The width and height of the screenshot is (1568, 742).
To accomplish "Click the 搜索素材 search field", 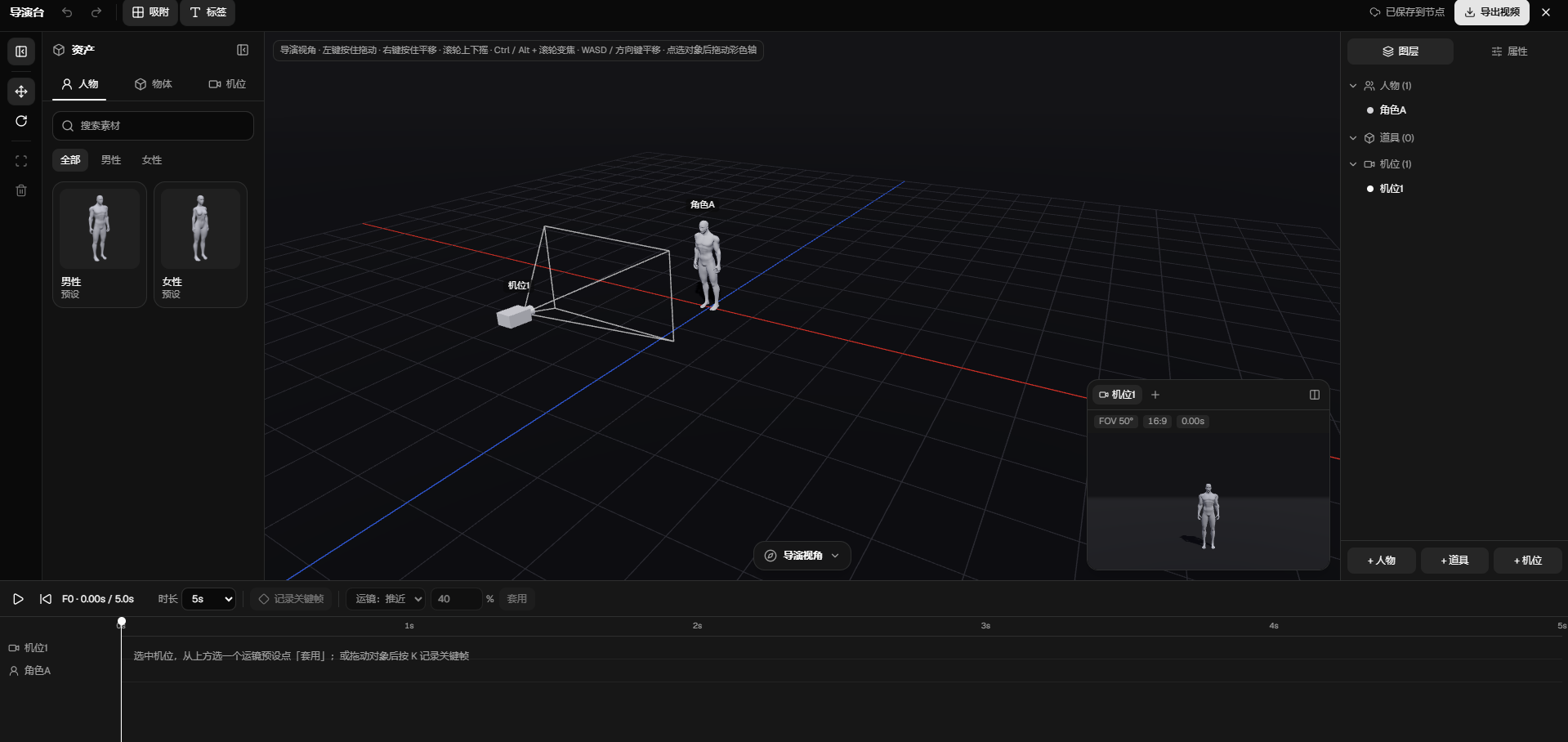I will (153, 126).
